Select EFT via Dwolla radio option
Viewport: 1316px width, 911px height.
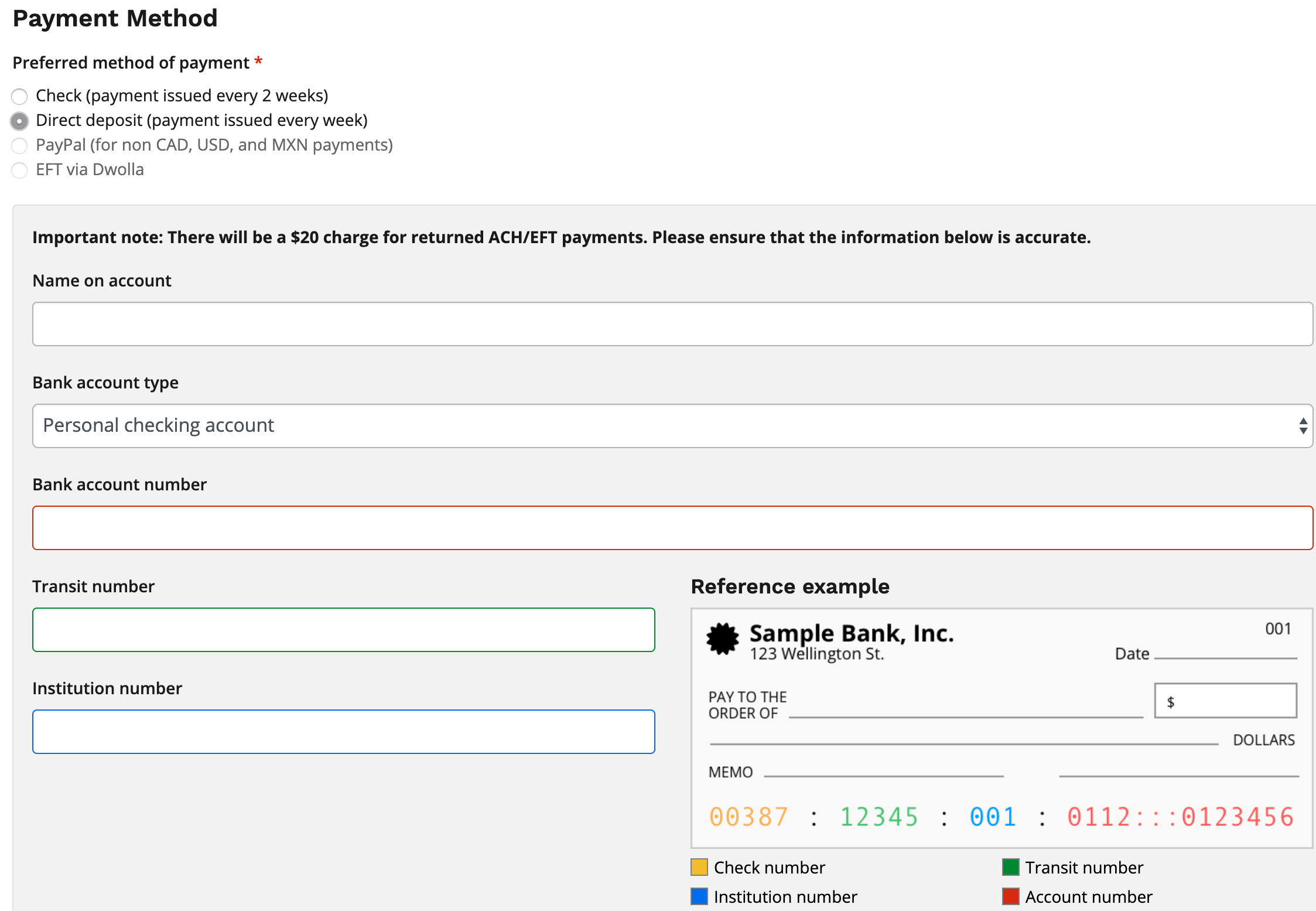(19, 170)
